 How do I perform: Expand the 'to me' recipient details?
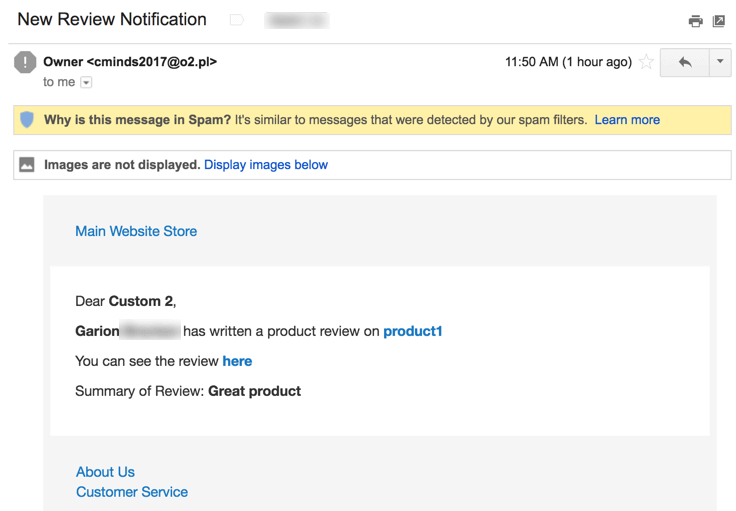86,82
